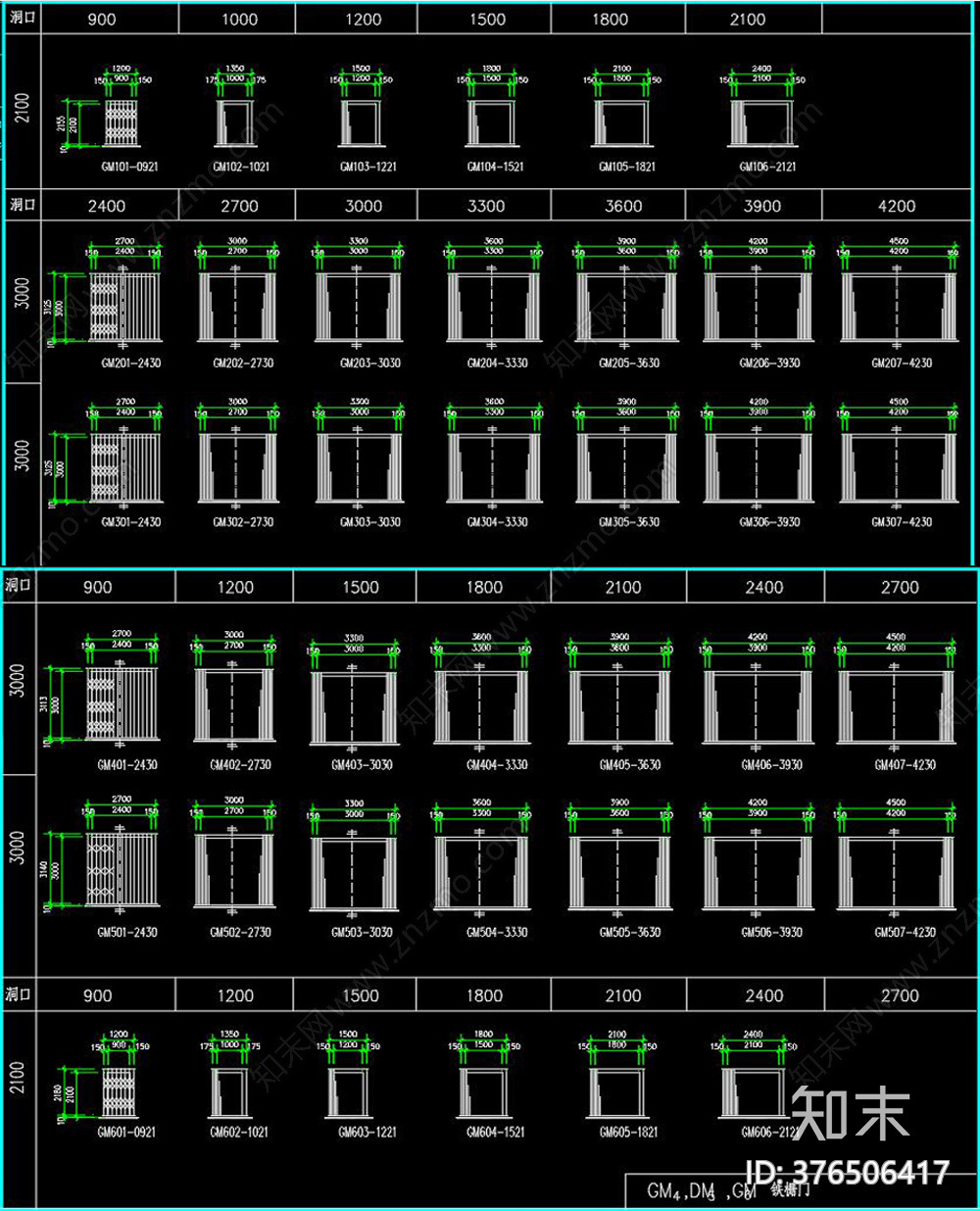Click the GM502-2730 label text

tap(240, 932)
